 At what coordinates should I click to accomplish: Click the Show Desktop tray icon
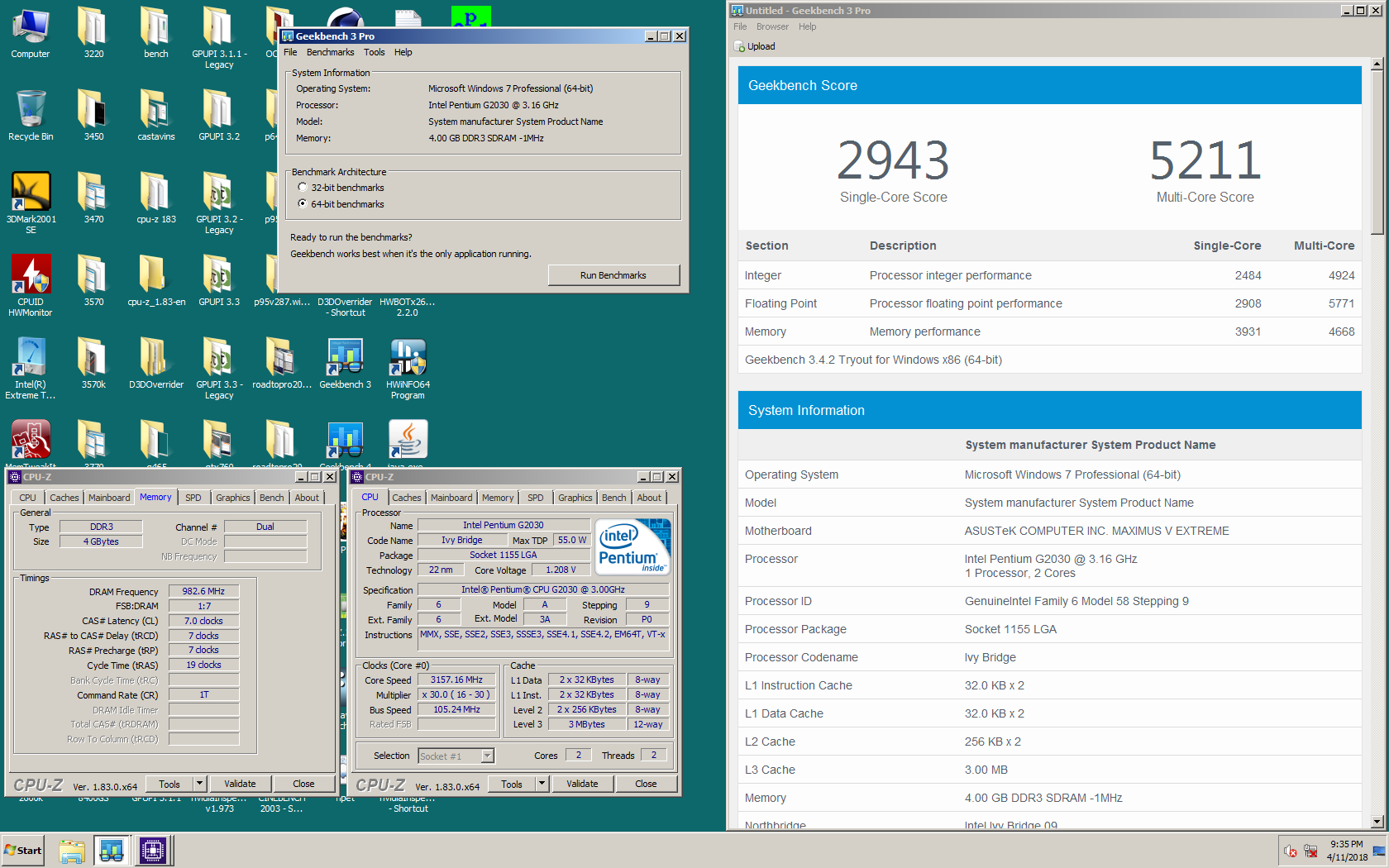[x=1379, y=851]
